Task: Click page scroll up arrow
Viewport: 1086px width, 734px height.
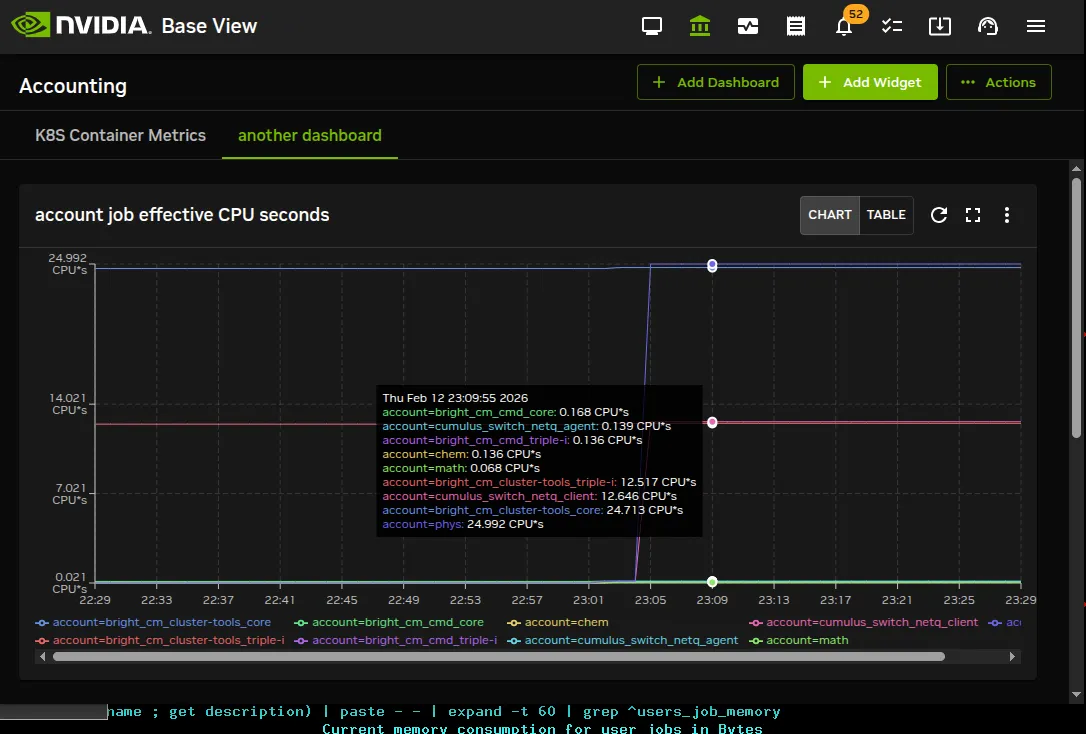Action: 1076,168
